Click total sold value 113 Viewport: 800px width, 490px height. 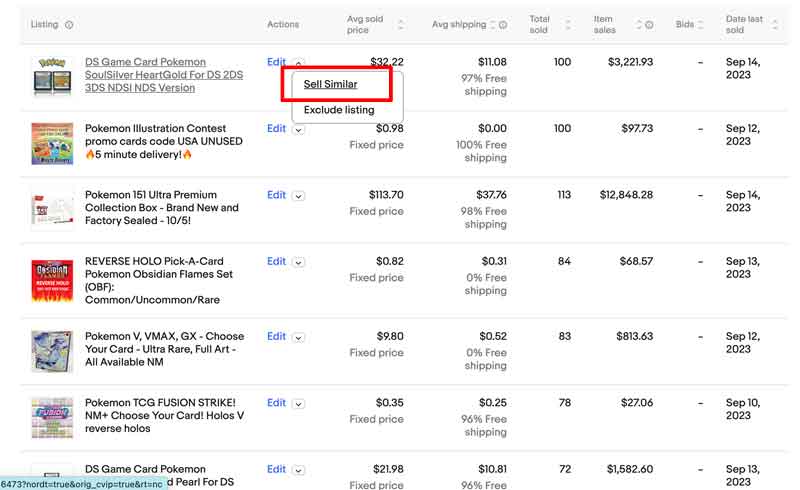tap(564, 194)
